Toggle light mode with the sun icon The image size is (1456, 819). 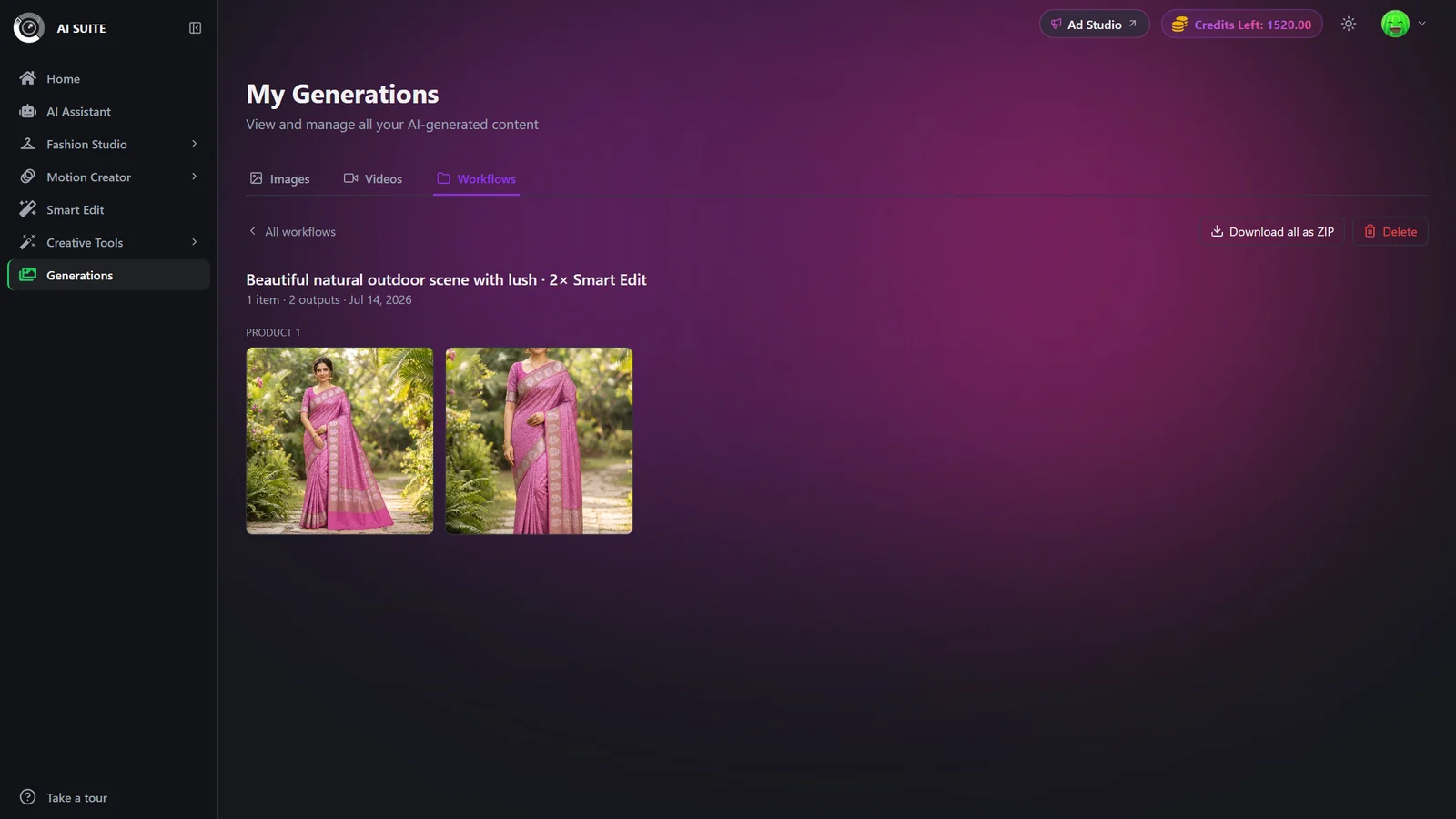pyautogui.click(x=1349, y=25)
